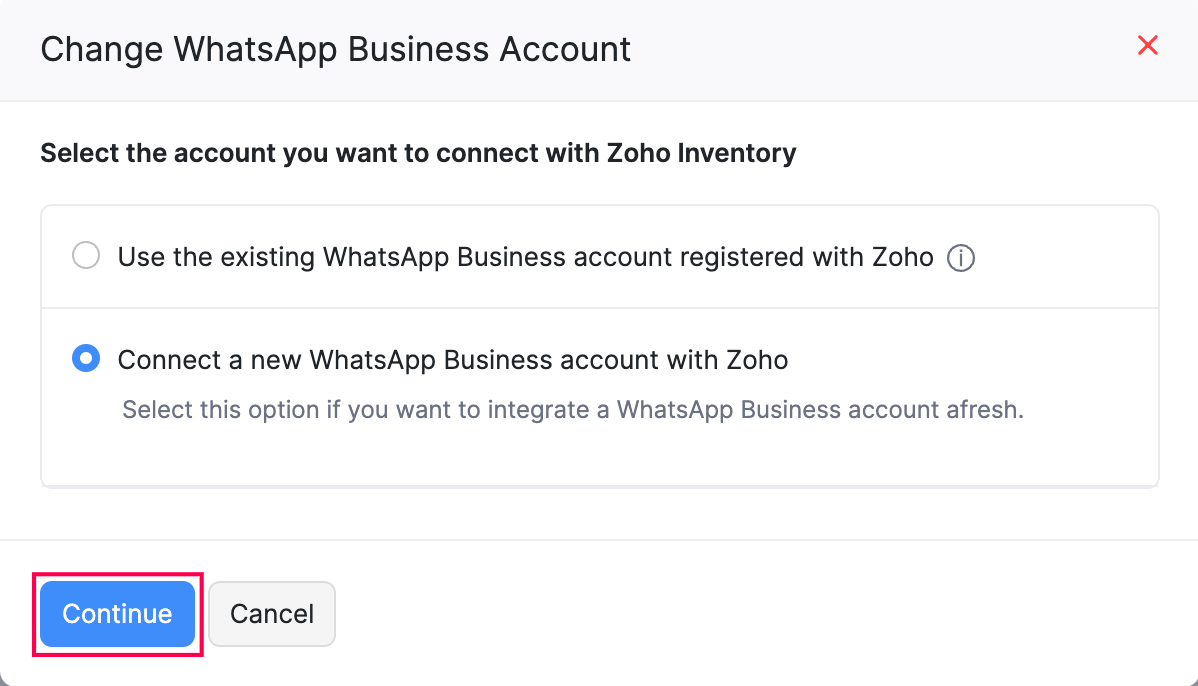Select the Connect a new account radio button
Image resolution: width=1198 pixels, height=686 pixels.
point(86,359)
